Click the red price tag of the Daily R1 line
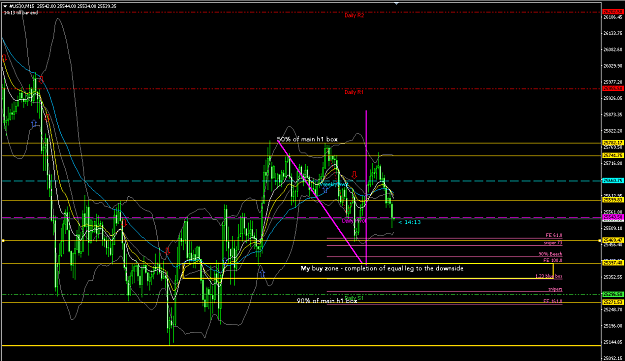Viewport: 625px width, 361px height. point(613,88)
